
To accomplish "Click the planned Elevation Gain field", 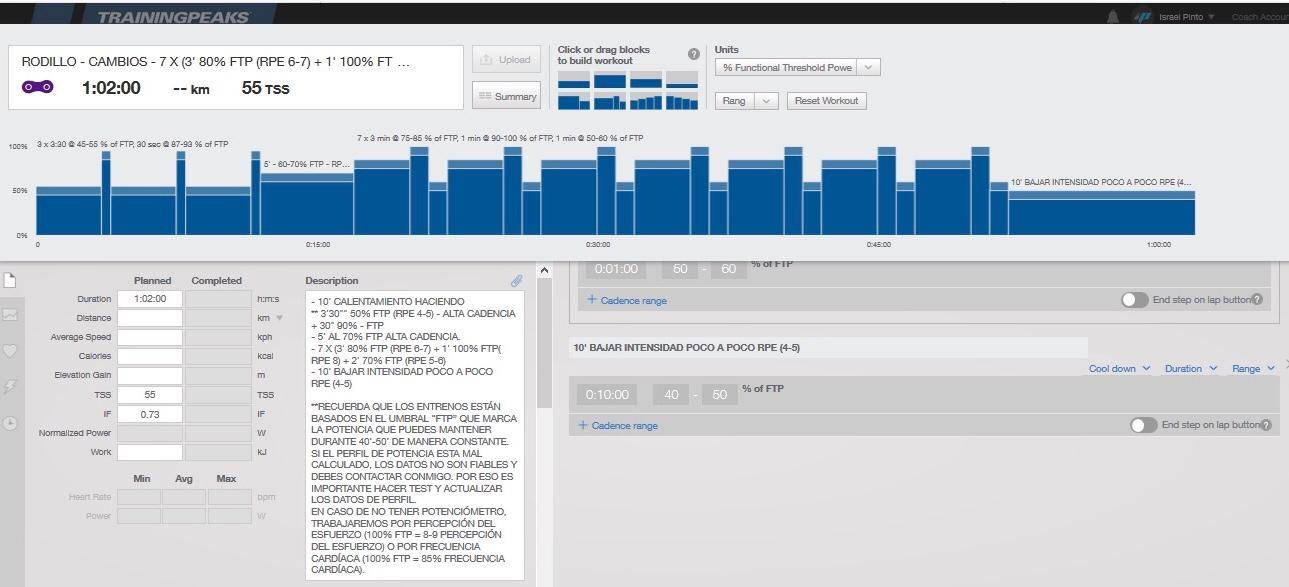I will click(150, 375).
